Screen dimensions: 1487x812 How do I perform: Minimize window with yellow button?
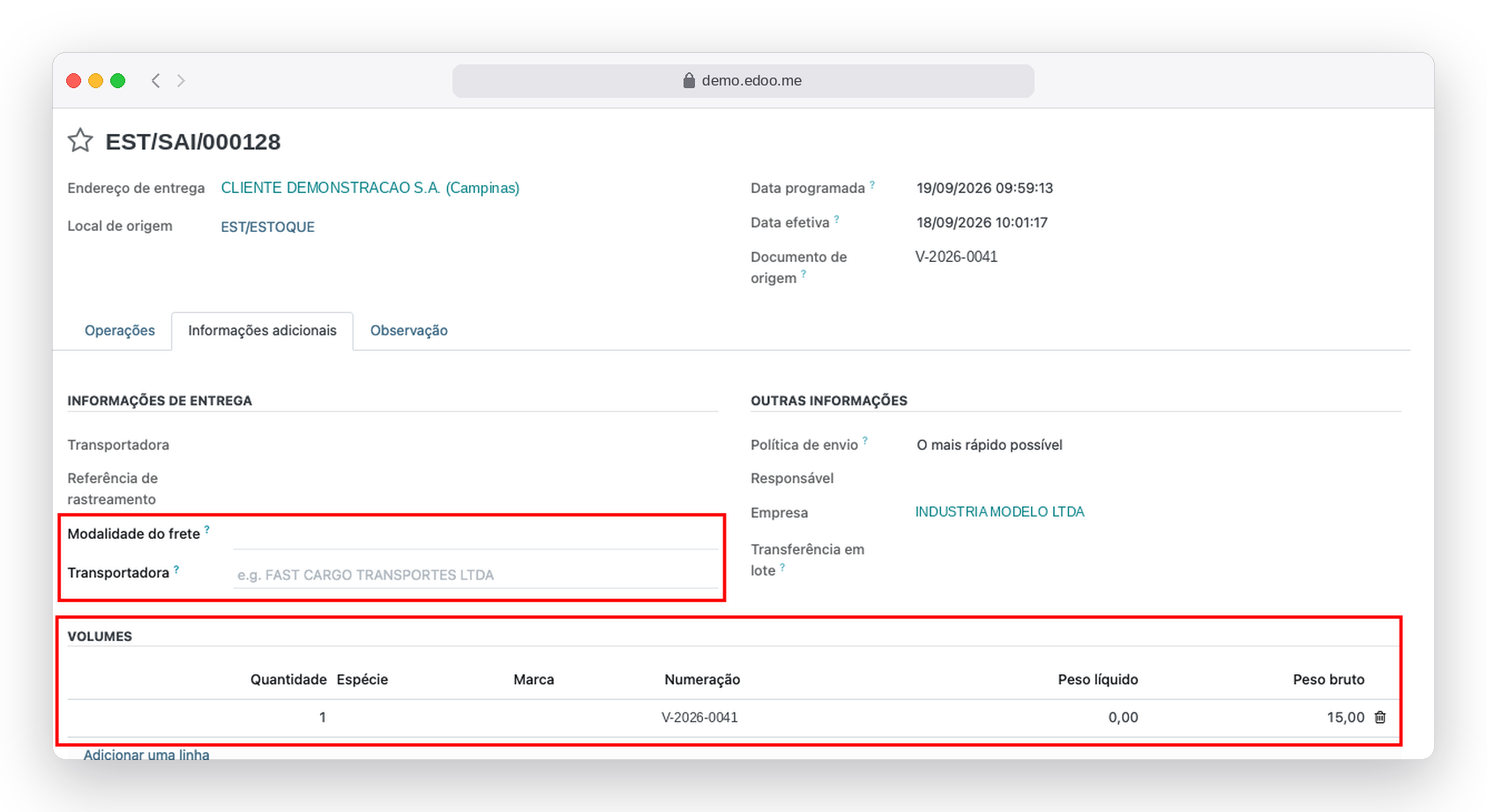pos(96,80)
